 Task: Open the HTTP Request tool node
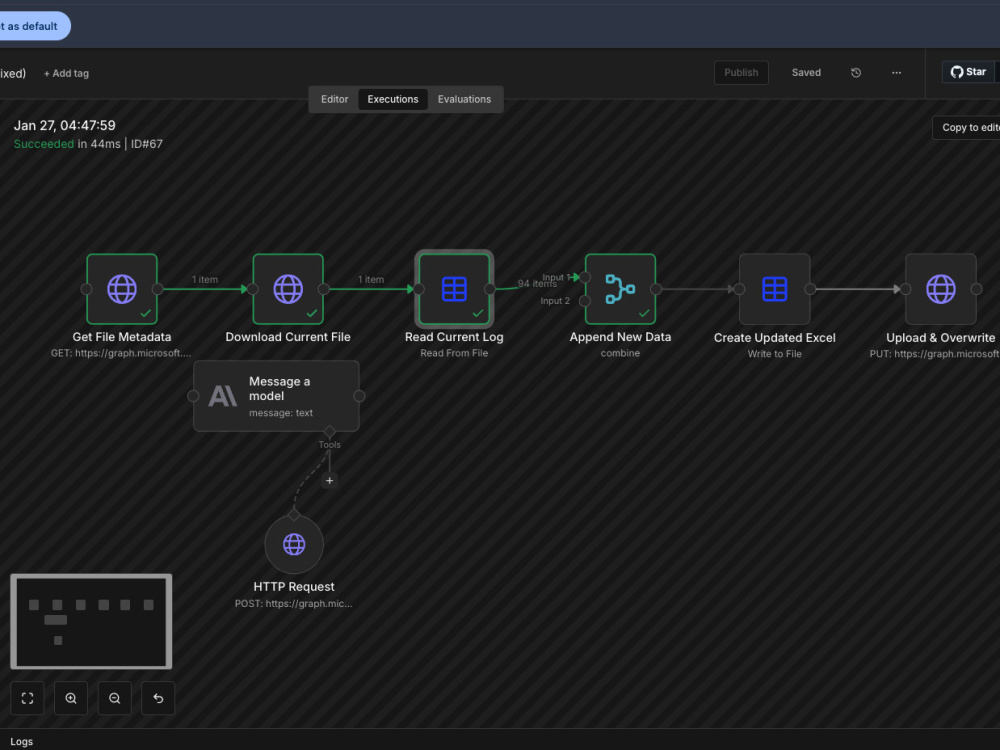(294, 545)
